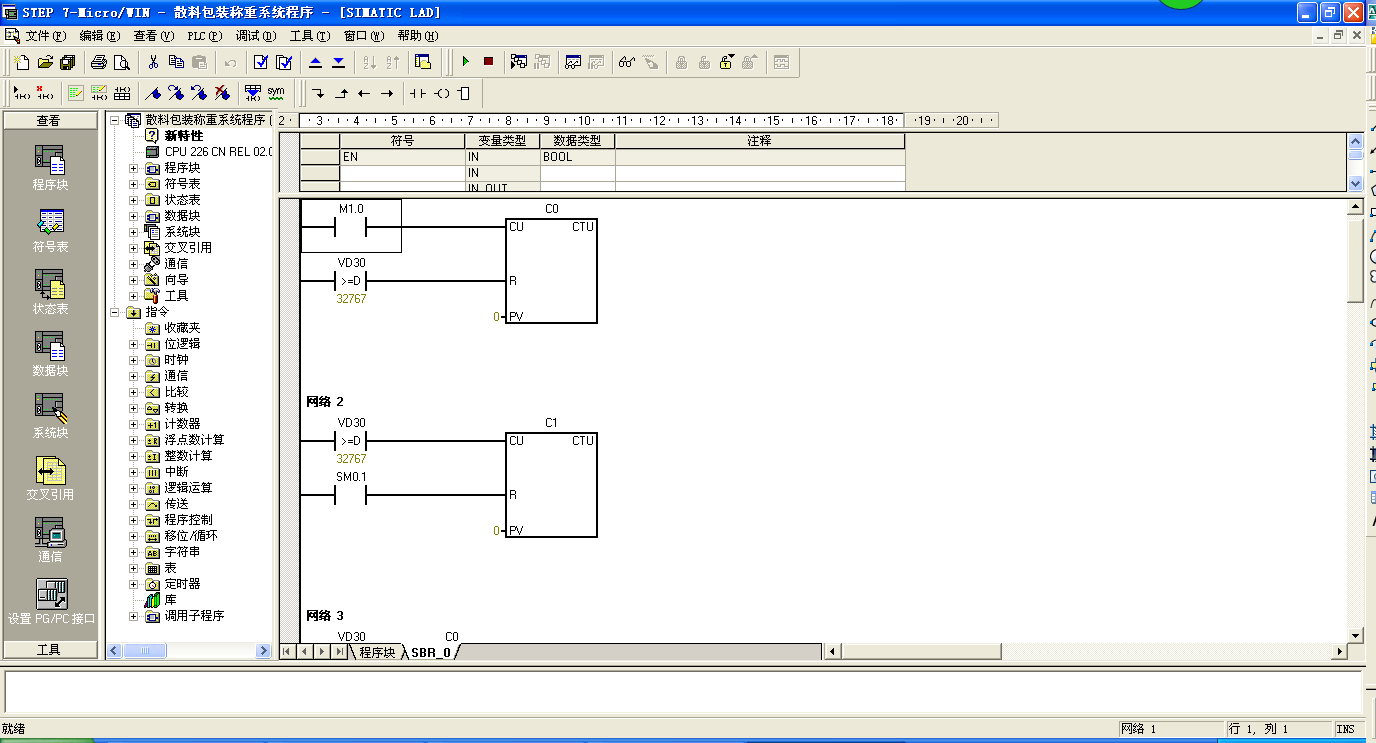This screenshot has height=743, width=1376.
Task: Expand the 程序块 tree node
Action: (134, 168)
